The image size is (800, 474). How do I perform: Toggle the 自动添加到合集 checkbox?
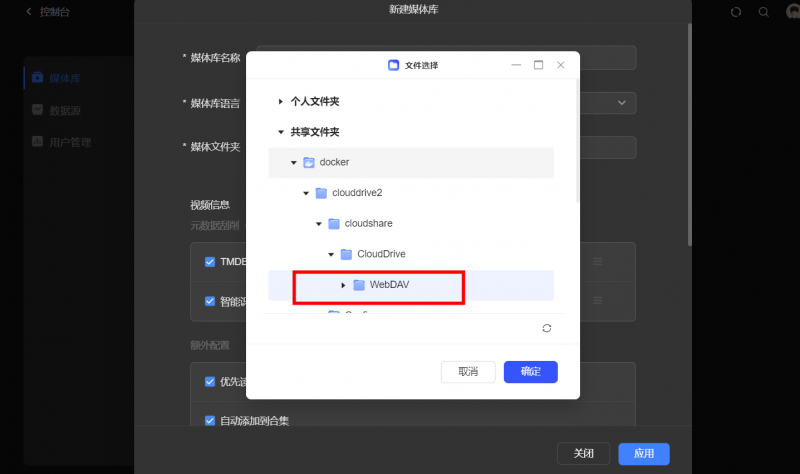(x=210, y=420)
